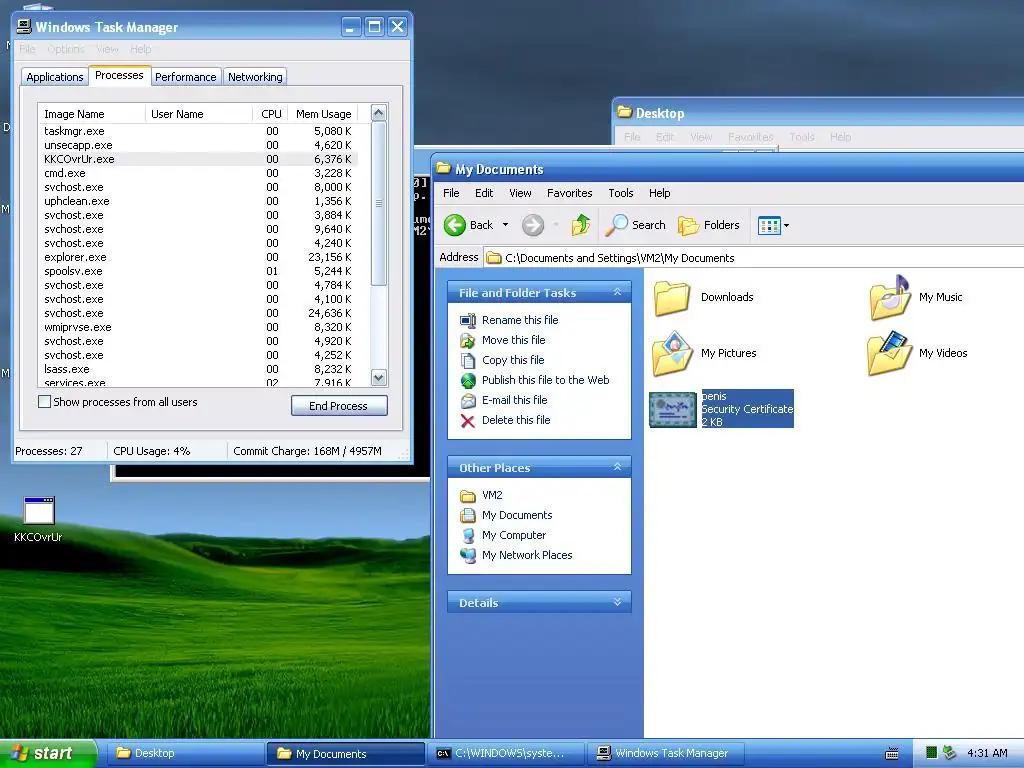Open the Help menu in My Documents
Screen dimensions: 1024x768
pyautogui.click(x=660, y=193)
